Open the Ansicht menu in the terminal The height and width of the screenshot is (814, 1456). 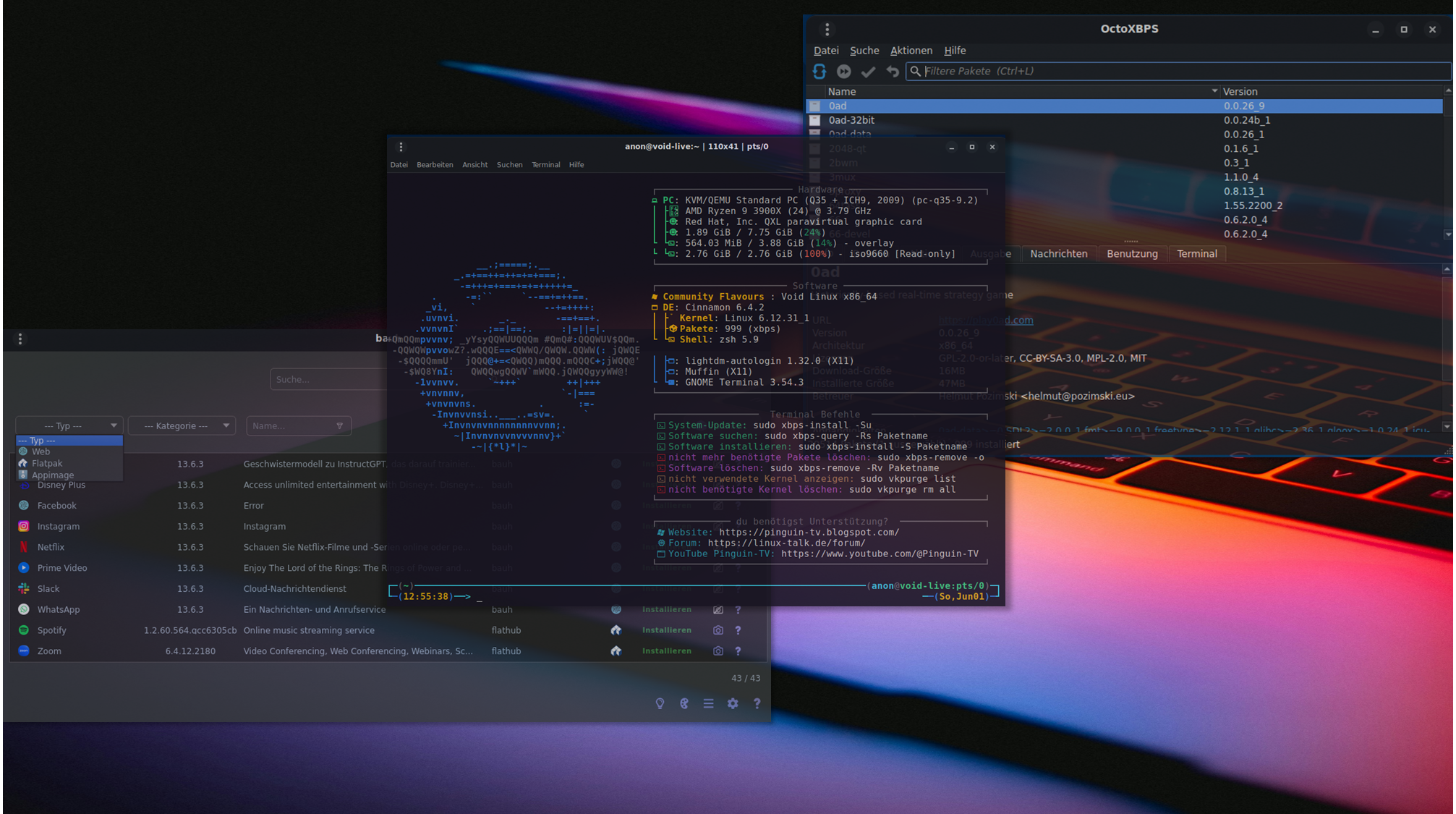pyautogui.click(x=475, y=165)
